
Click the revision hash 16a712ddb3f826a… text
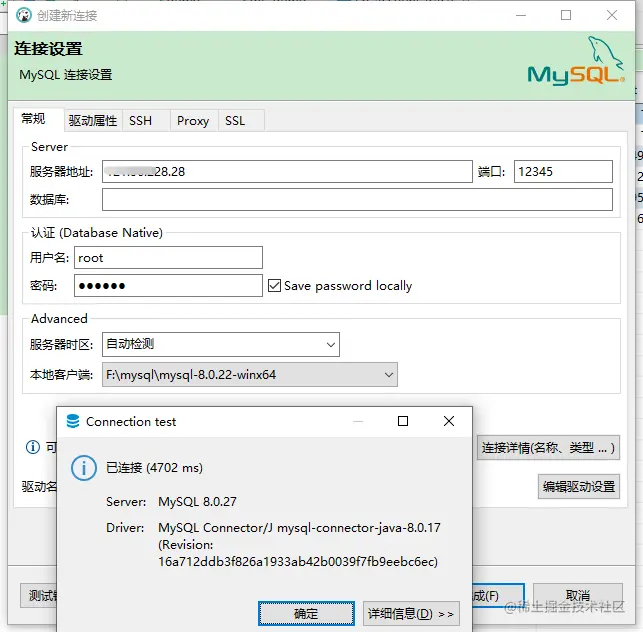[298, 561]
